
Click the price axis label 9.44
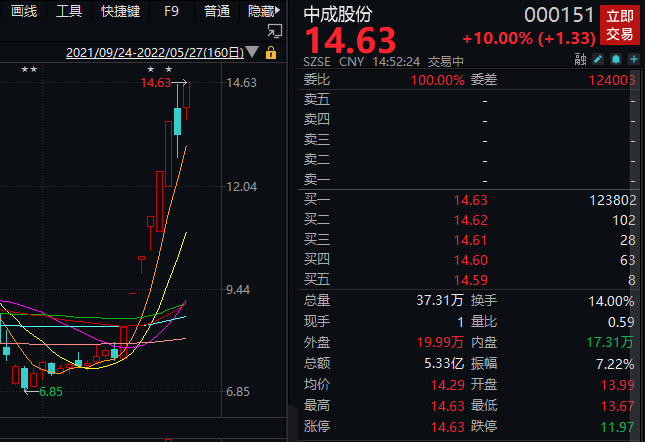[238, 290]
